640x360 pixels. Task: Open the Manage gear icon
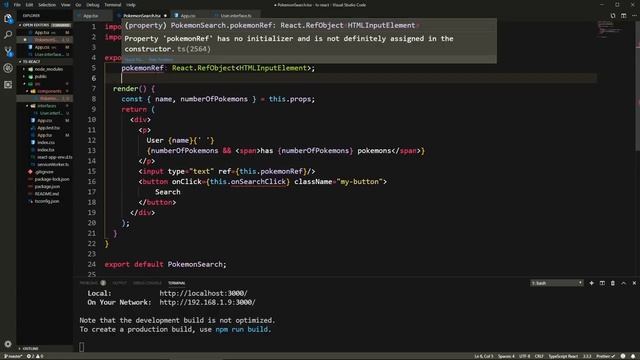(8, 344)
